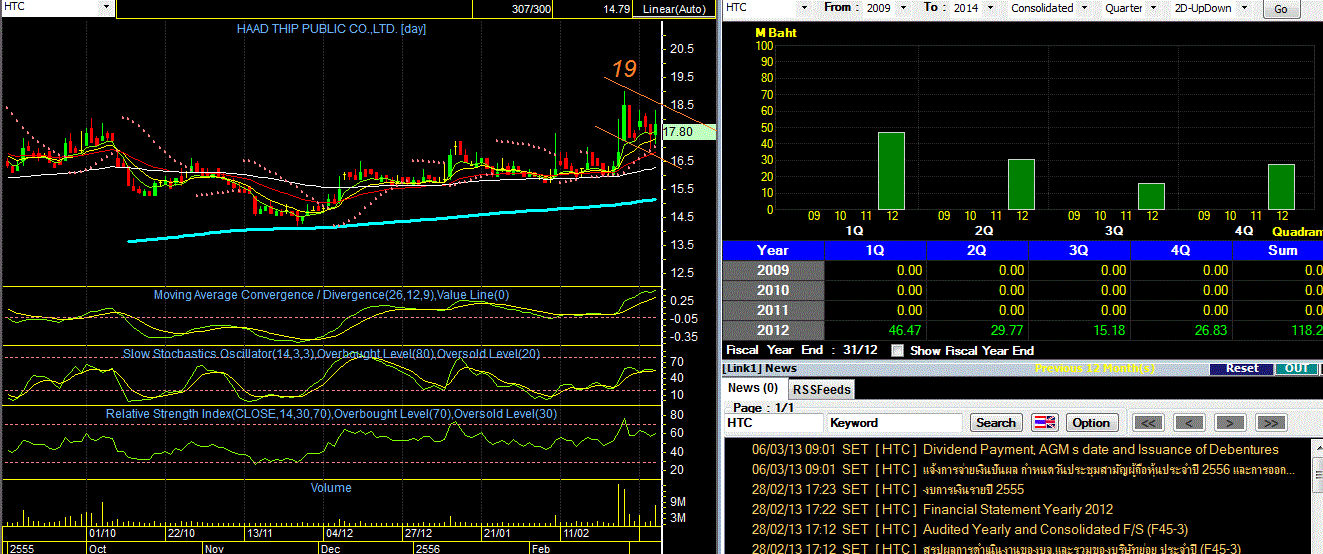
Task: Open the 06/03/13 Thai-language news item
Action: coord(1108,469)
